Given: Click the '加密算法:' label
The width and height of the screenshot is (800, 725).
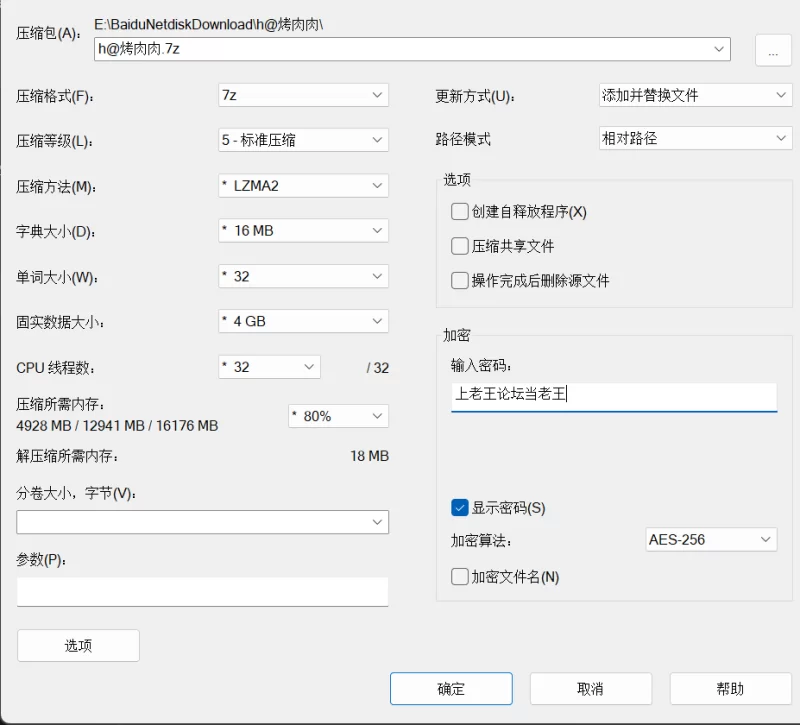Looking at the screenshot, I should coord(481,540).
